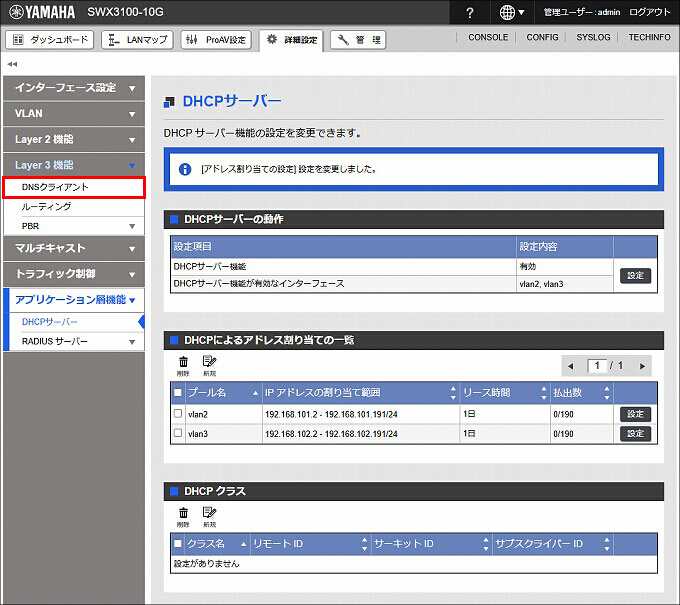The width and height of the screenshot is (680, 605).
Task: Click the ログアウト link
Action: pos(650,12)
